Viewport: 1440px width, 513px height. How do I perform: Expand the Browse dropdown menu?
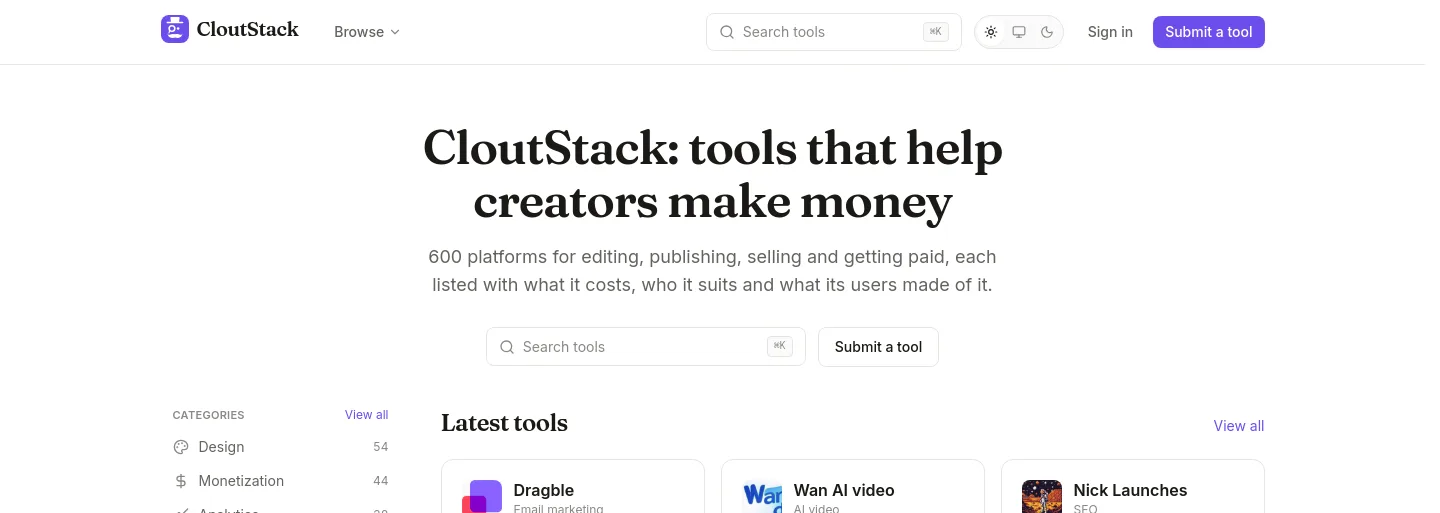tap(367, 32)
